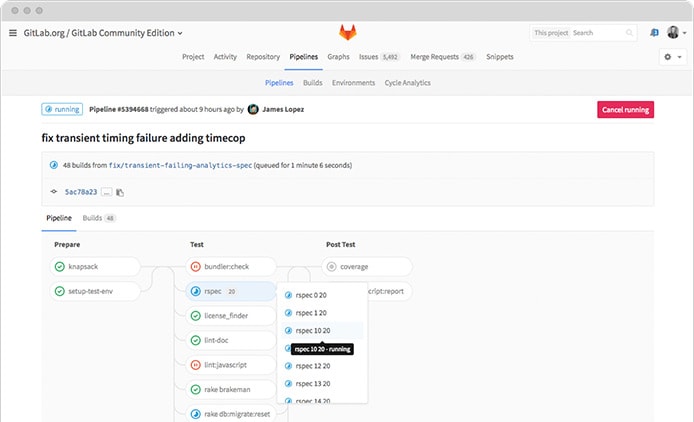This screenshot has width=694, height=422.
Task: Open the Merge Requests tab
Action: 443,57
